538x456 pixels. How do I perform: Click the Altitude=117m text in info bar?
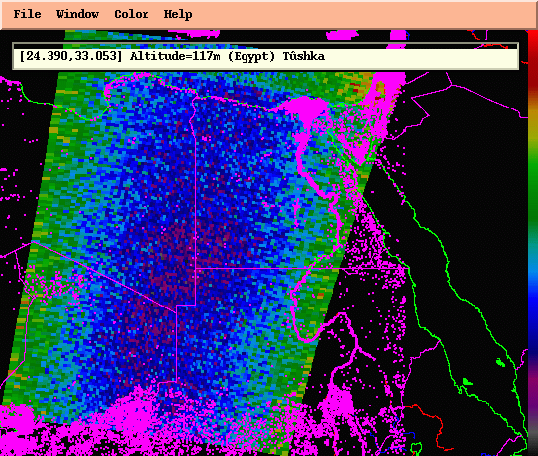pyautogui.click(x=175, y=56)
